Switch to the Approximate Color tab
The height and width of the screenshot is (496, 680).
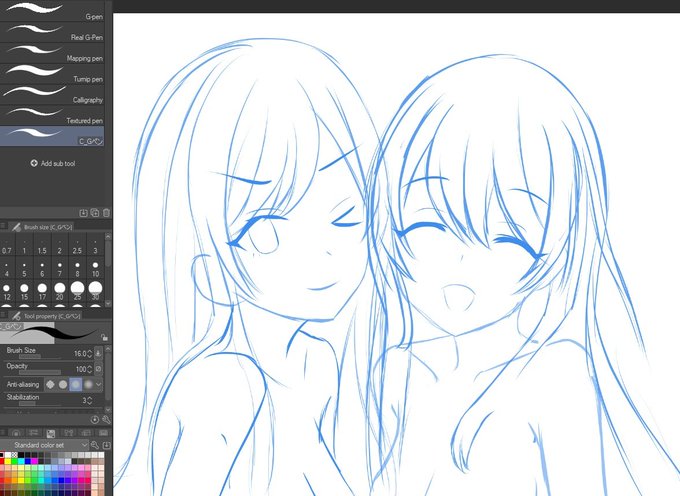coord(86,433)
